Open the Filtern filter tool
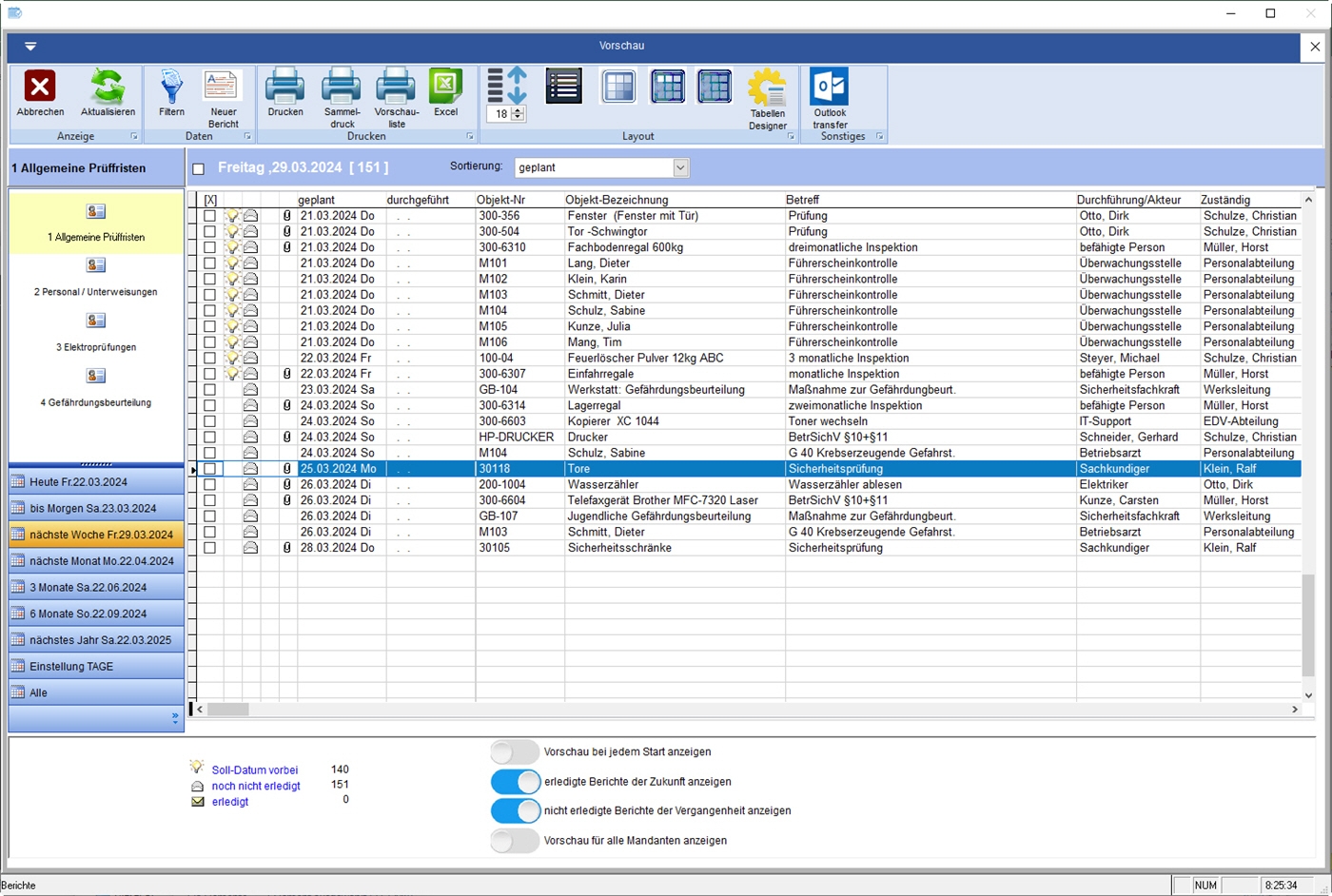This screenshot has height=896, width=1332. 171,88
